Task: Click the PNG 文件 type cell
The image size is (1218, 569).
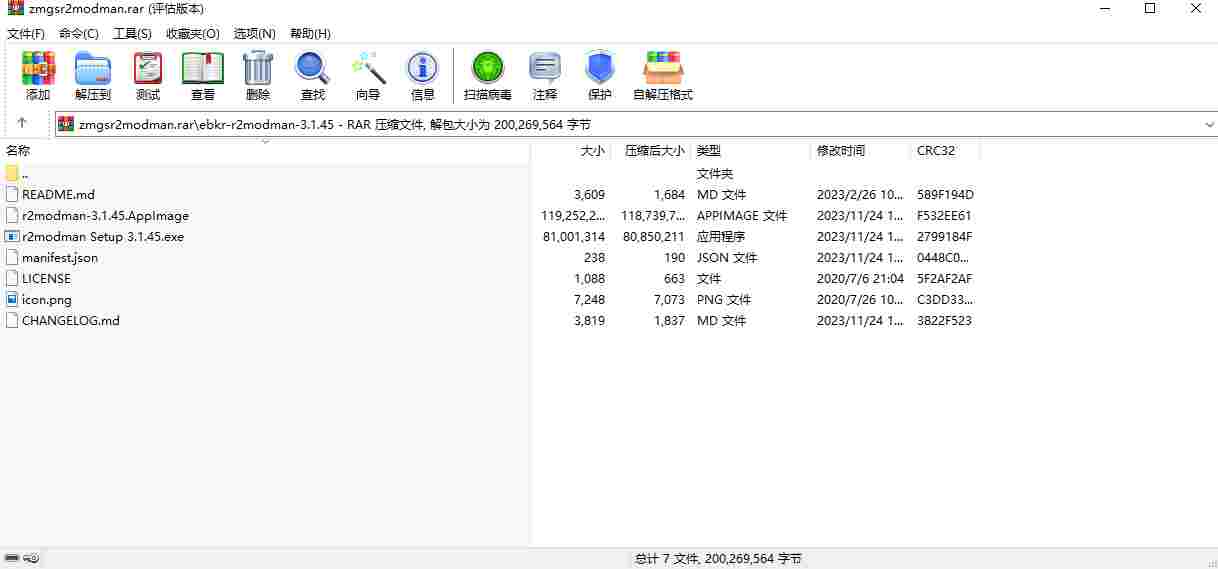Action: (724, 299)
